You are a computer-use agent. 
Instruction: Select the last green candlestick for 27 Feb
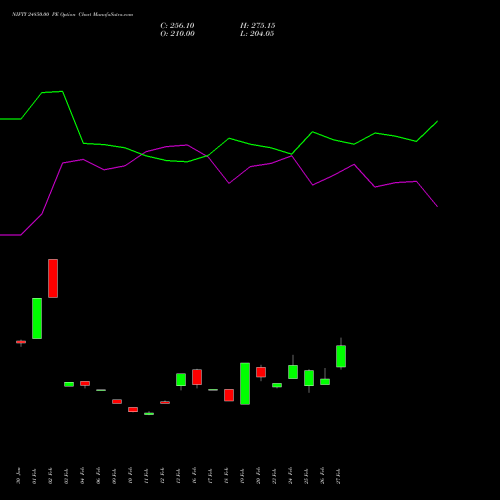tap(341, 356)
